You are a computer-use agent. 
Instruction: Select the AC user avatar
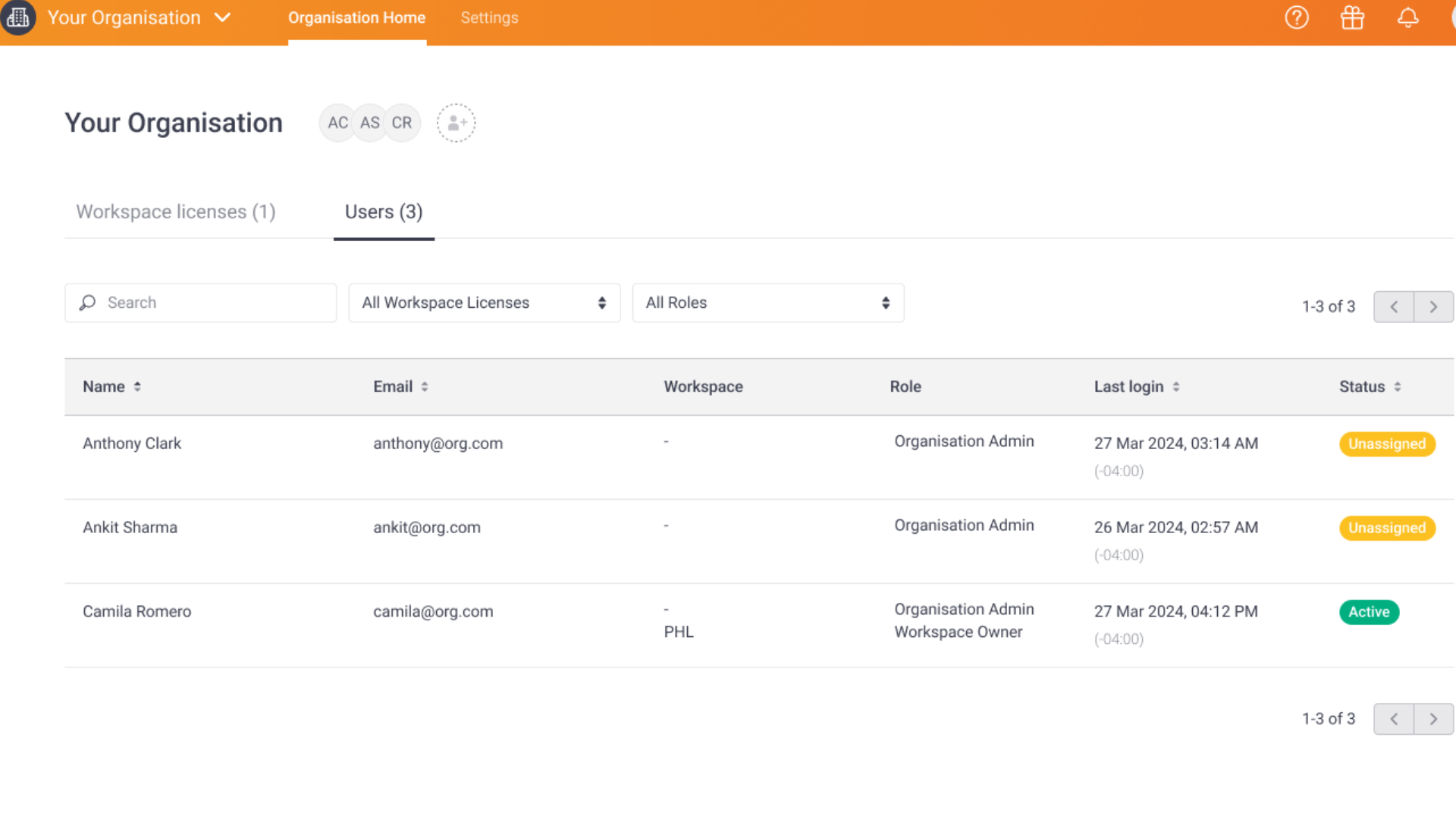point(337,122)
